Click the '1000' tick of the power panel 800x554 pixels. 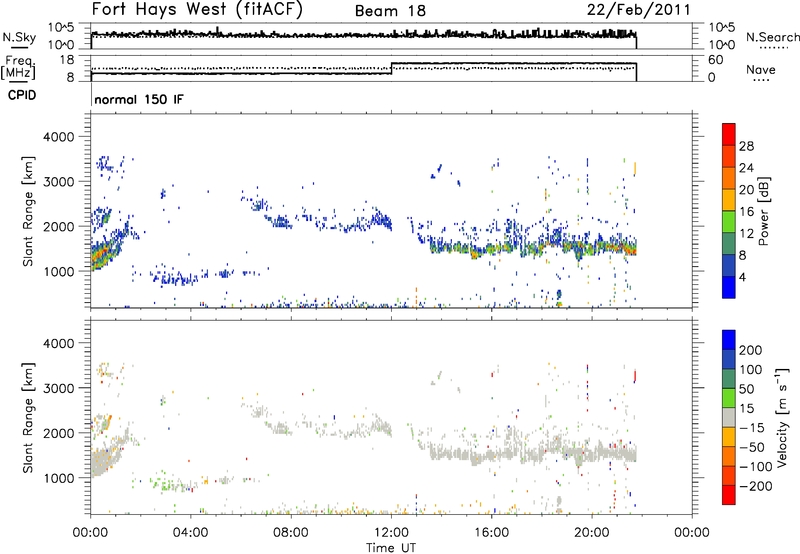[x=59, y=271]
